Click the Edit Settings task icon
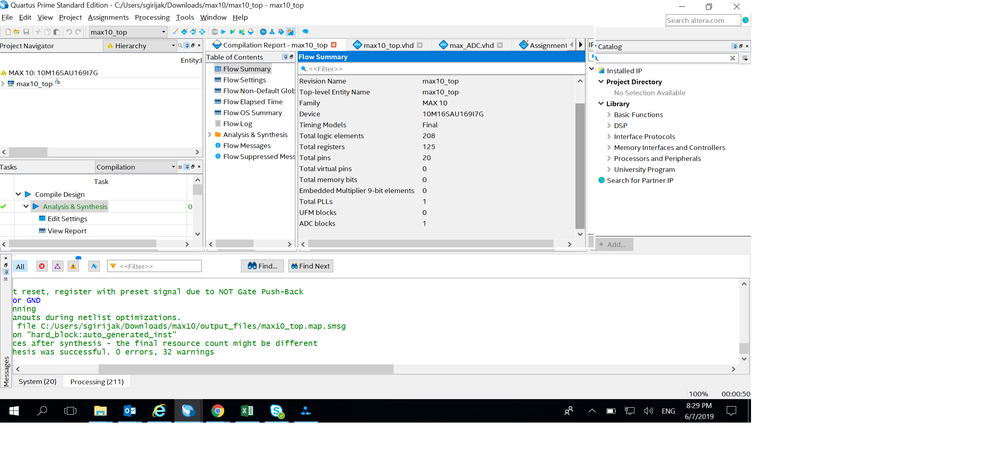Viewport: 999px width, 472px height. (42, 219)
